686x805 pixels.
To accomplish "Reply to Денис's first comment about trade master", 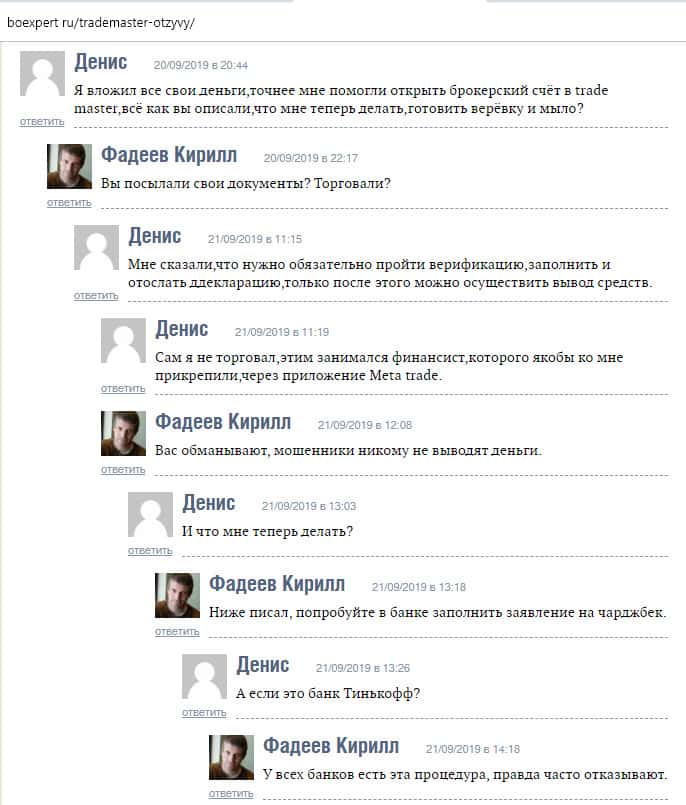I will click(x=42, y=122).
